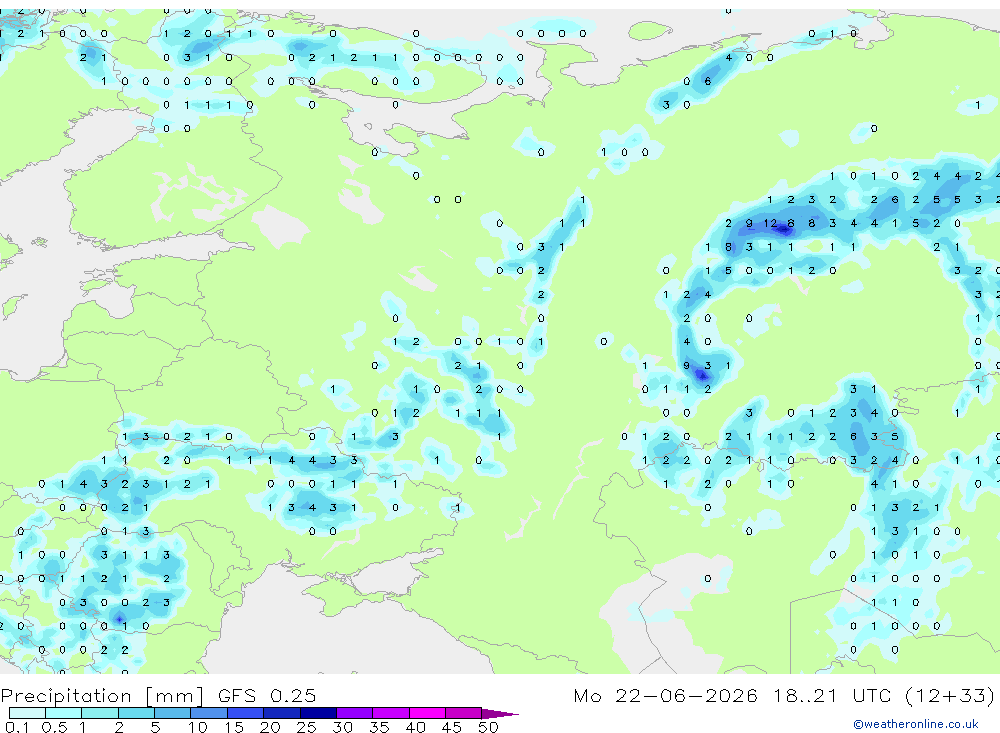Click the 25–30 mm navy legend swatch
Screen dimensions: 1000x733
click(x=318, y=713)
